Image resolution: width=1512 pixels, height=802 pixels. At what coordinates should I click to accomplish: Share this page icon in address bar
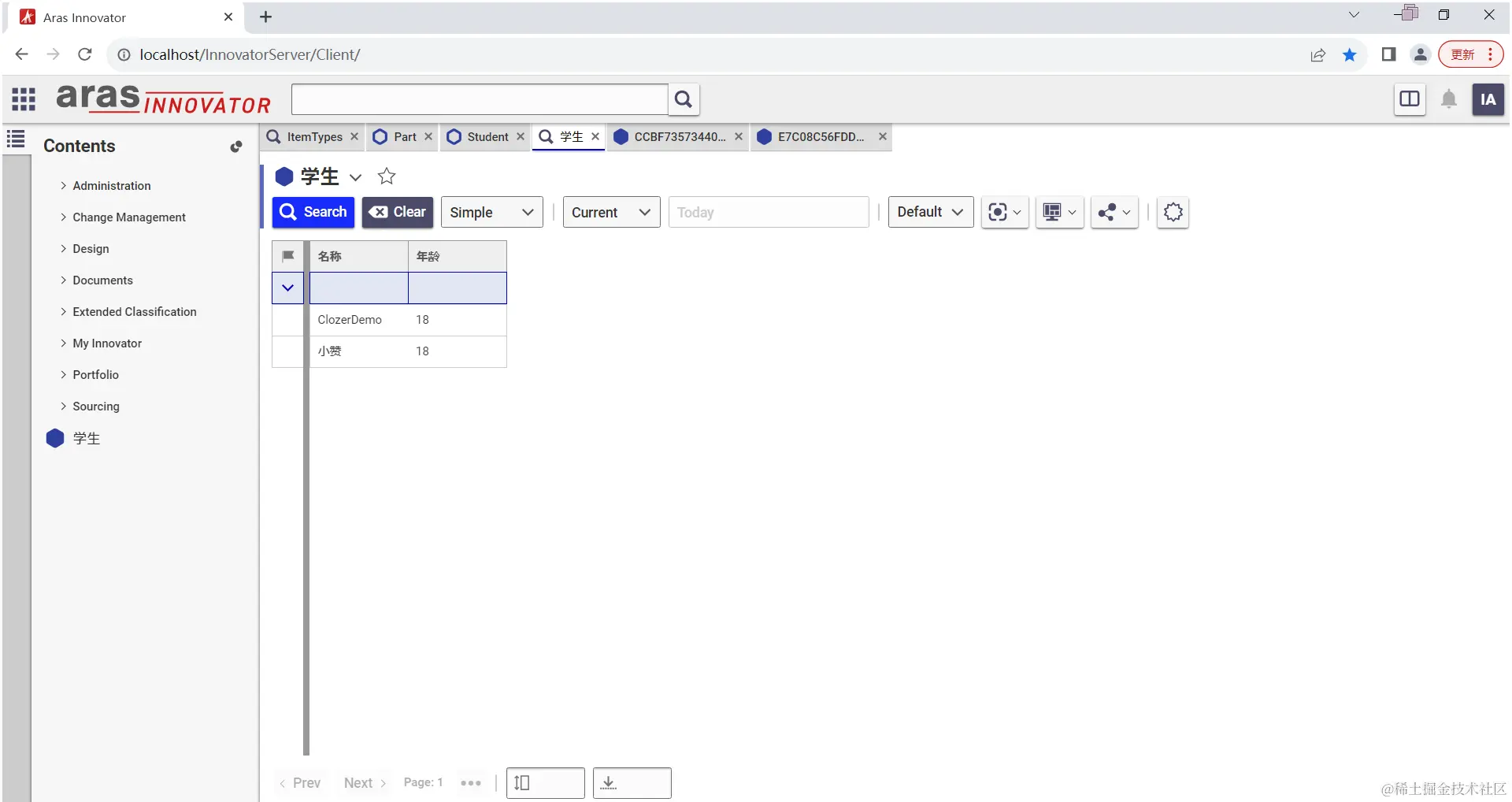1317,54
